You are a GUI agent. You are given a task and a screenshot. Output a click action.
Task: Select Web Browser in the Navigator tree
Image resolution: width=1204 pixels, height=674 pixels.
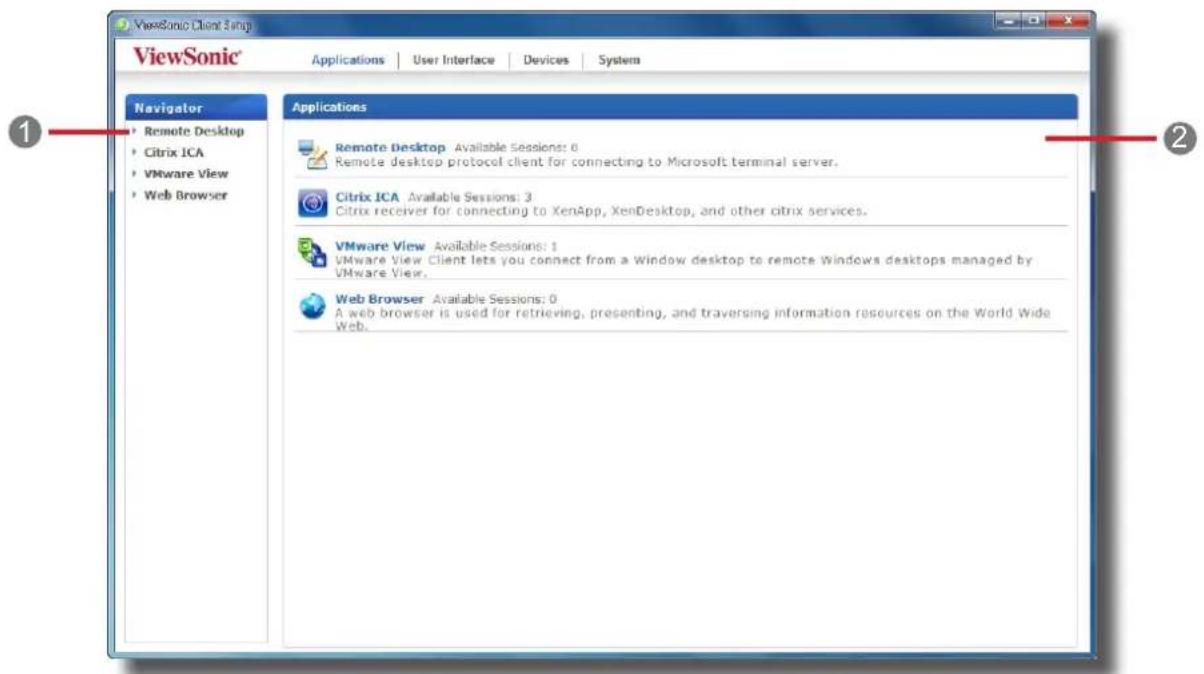pyautogui.click(x=185, y=195)
